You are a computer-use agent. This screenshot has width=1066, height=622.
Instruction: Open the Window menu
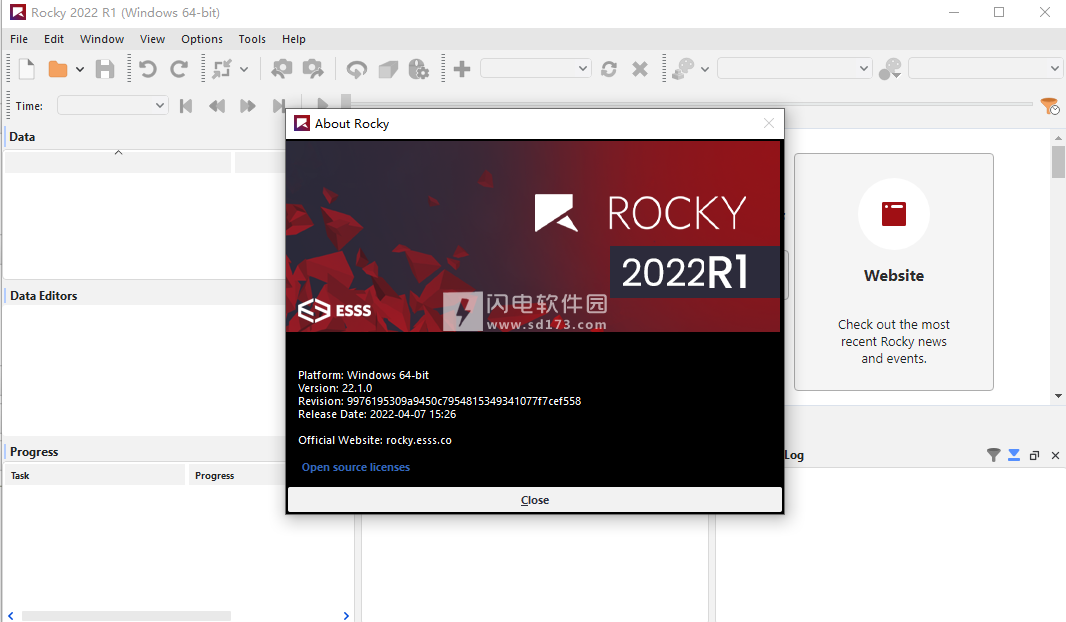(x=102, y=39)
